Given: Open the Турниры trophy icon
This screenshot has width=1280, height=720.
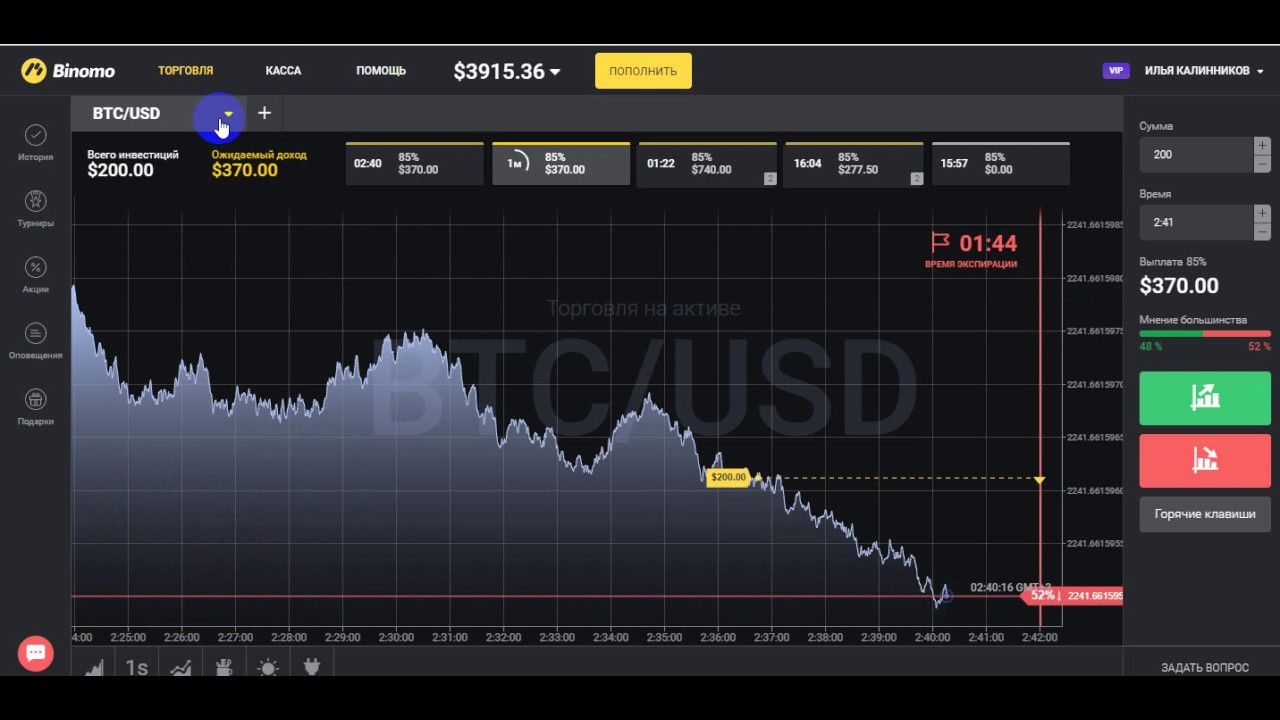Looking at the screenshot, I should (x=35, y=201).
